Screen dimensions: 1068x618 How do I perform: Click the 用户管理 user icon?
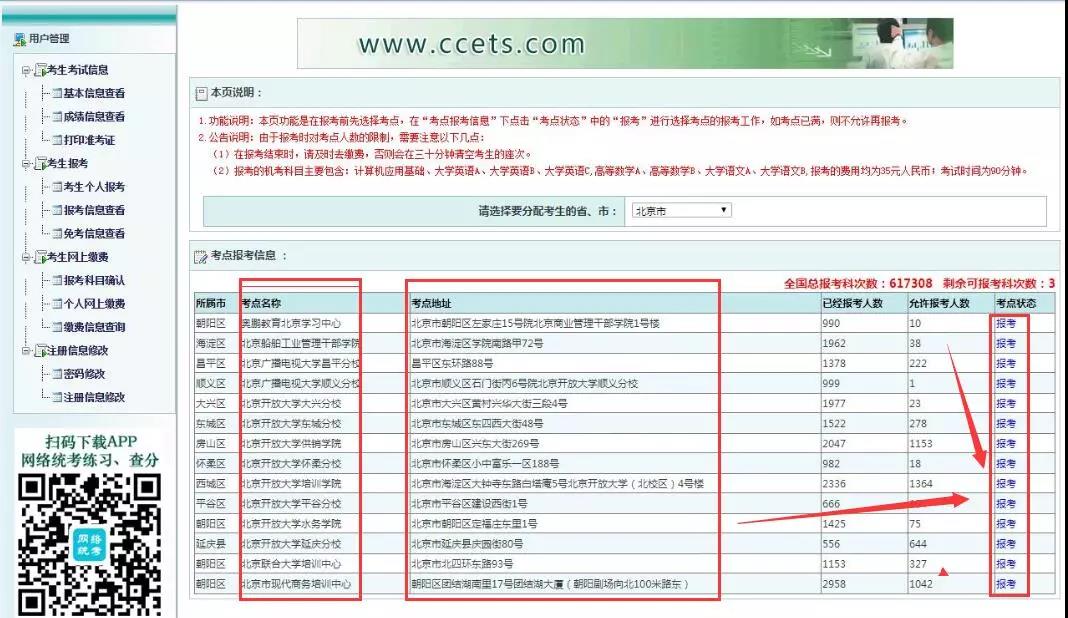(20, 39)
